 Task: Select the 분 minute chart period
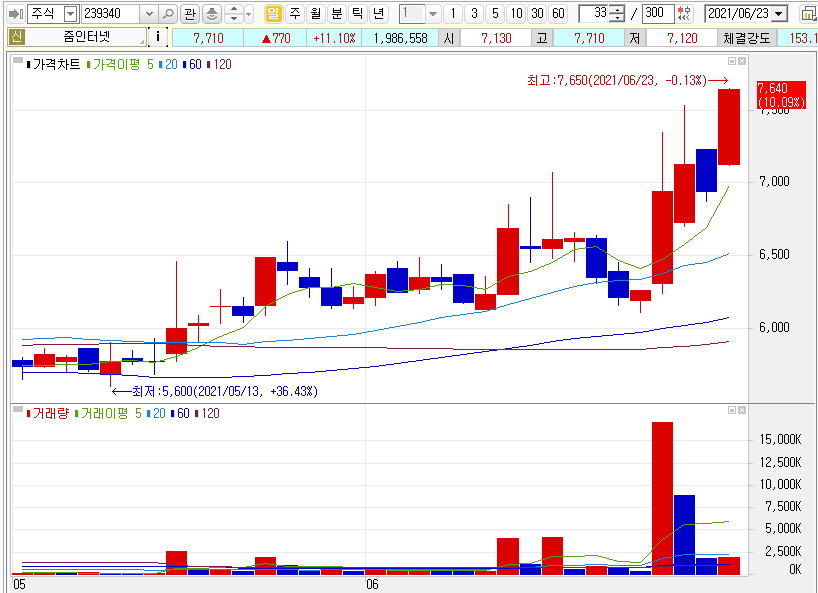point(337,14)
